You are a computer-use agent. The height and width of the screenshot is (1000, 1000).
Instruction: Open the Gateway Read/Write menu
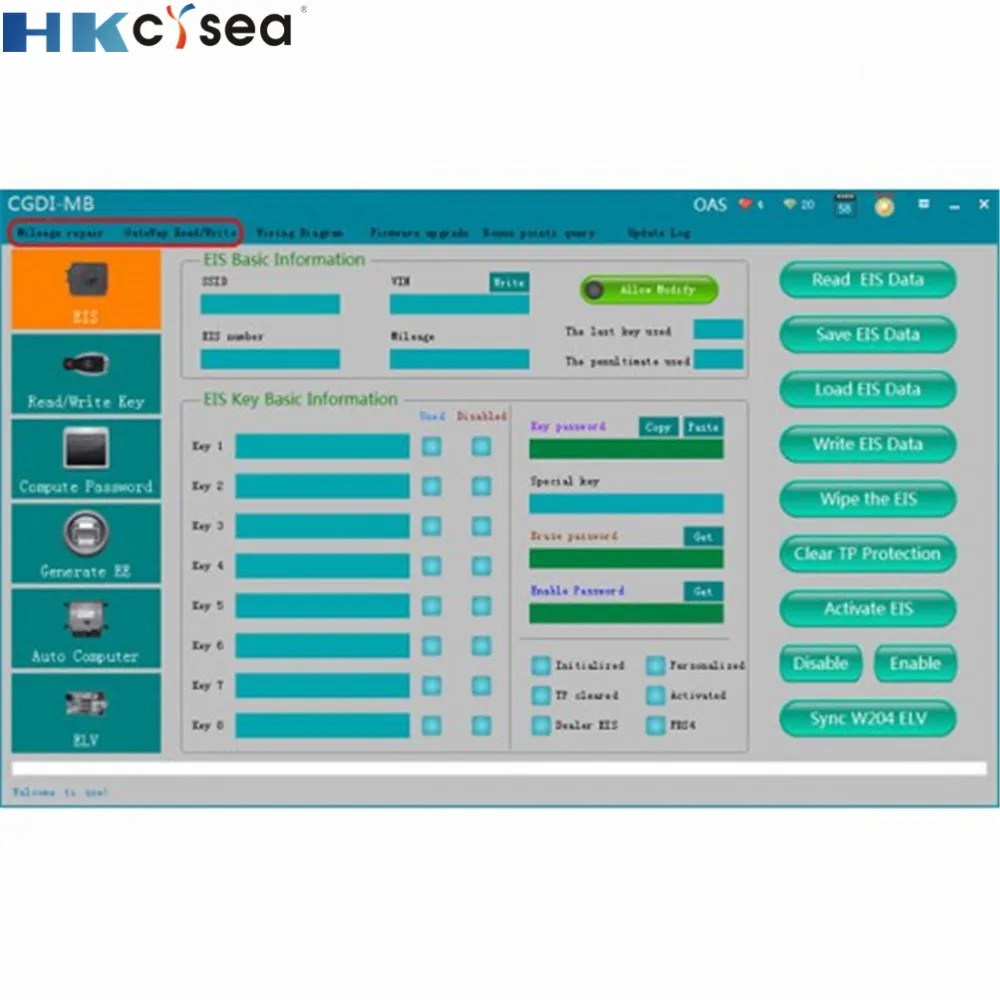pos(180,233)
